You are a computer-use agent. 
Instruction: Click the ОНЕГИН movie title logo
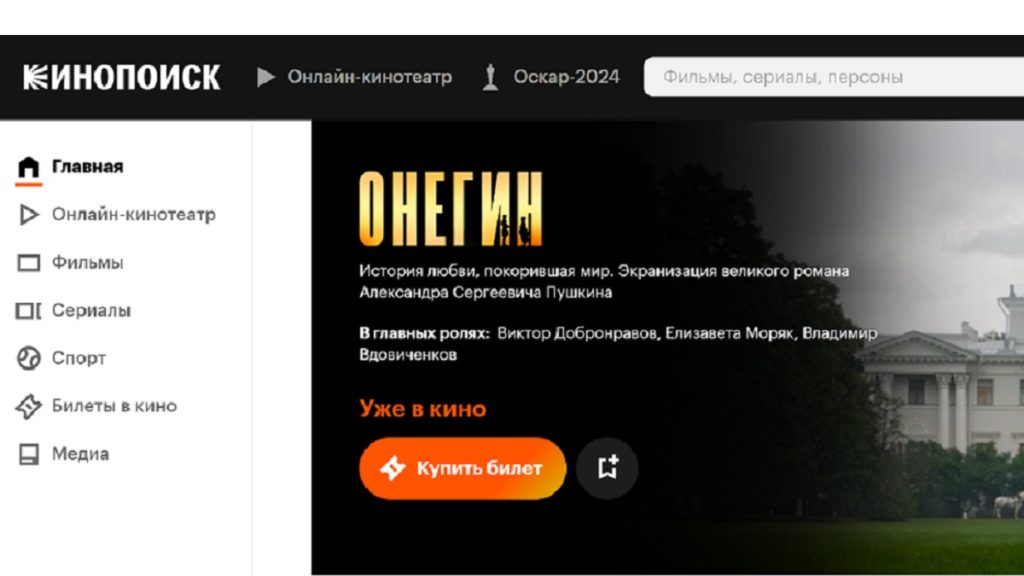(451, 209)
